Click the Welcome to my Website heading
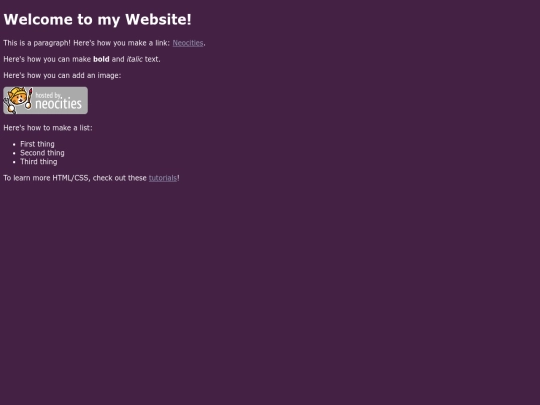 point(97,19)
